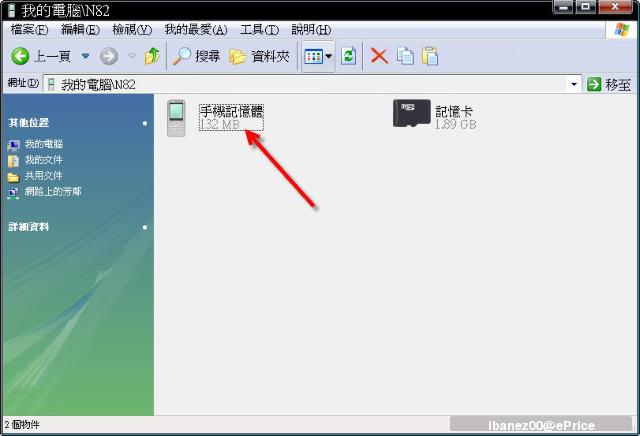Click the Go (移至) button
The height and width of the screenshot is (436, 640).
click(x=609, y=85)
